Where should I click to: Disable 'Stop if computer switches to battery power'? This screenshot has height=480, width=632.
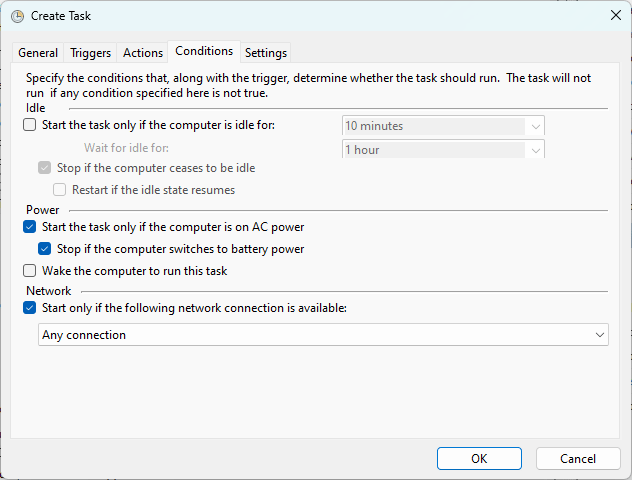(x=44, y=249)
